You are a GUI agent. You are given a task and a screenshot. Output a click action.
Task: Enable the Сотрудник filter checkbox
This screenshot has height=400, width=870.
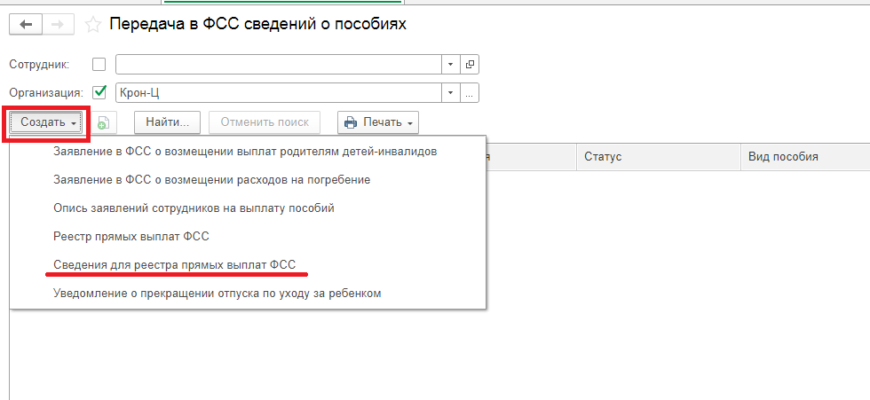click(99, 64)
